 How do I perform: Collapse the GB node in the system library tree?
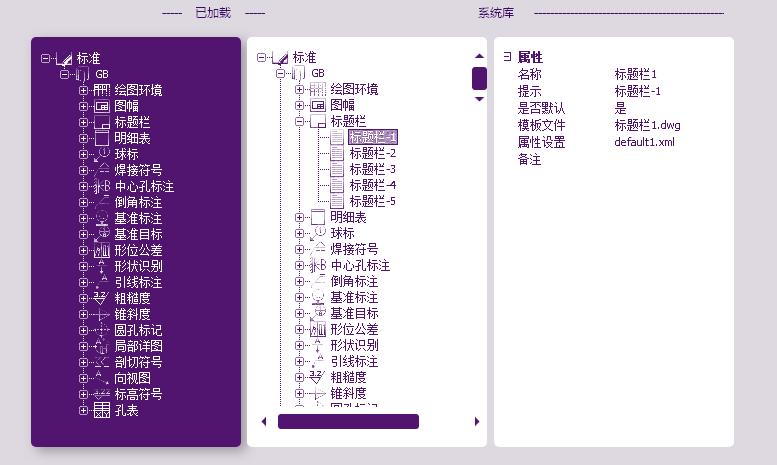click(x=280, y=73)
